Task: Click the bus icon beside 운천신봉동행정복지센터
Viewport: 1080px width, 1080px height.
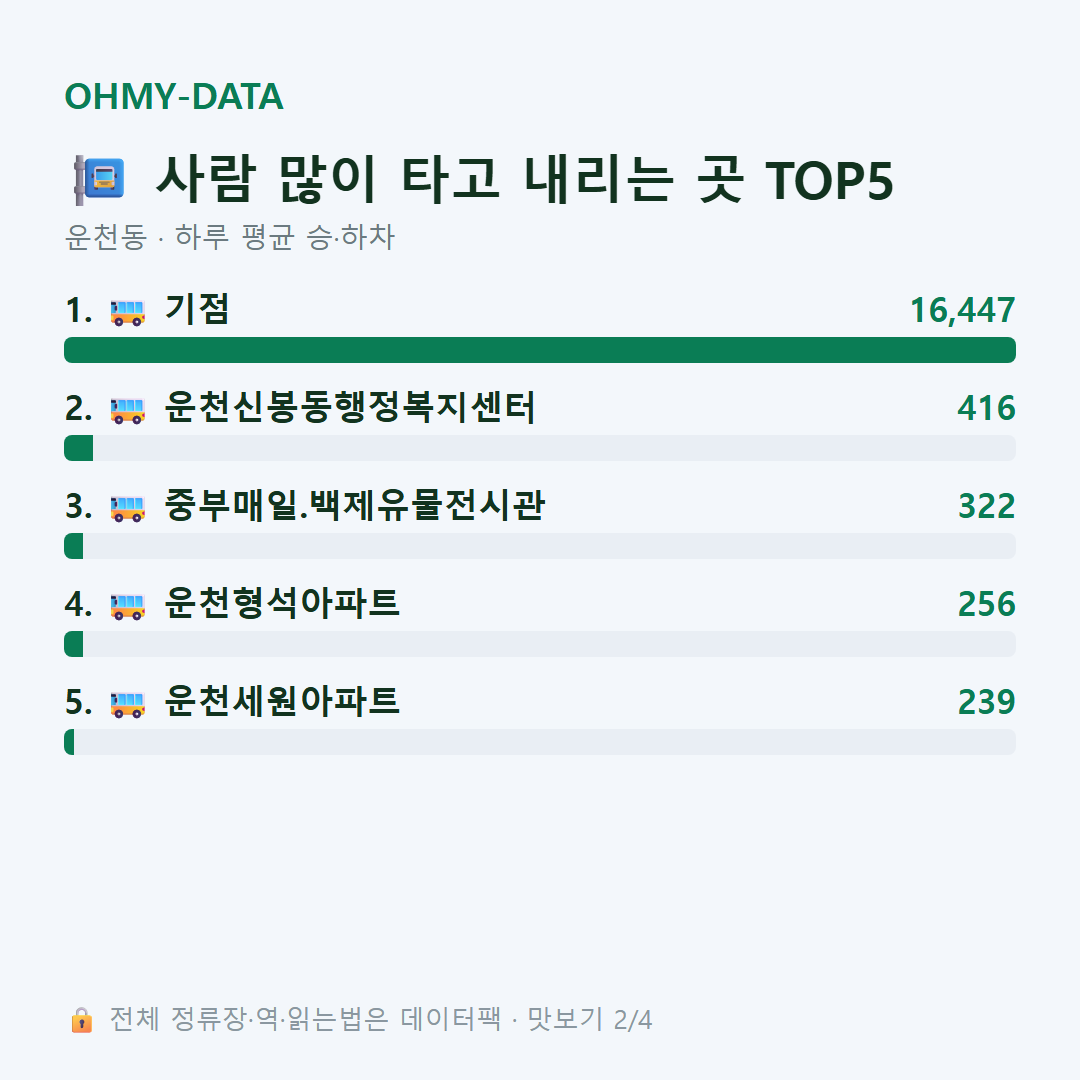Action: pos(127,410)
